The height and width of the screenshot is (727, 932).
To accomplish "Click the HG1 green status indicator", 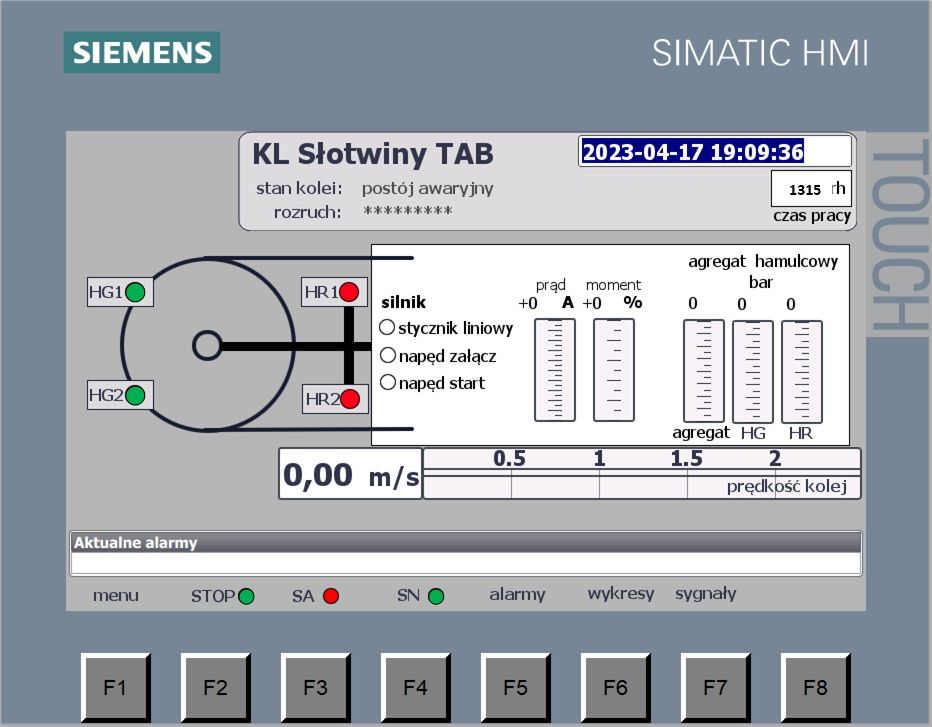I will [x=136, y=292].
